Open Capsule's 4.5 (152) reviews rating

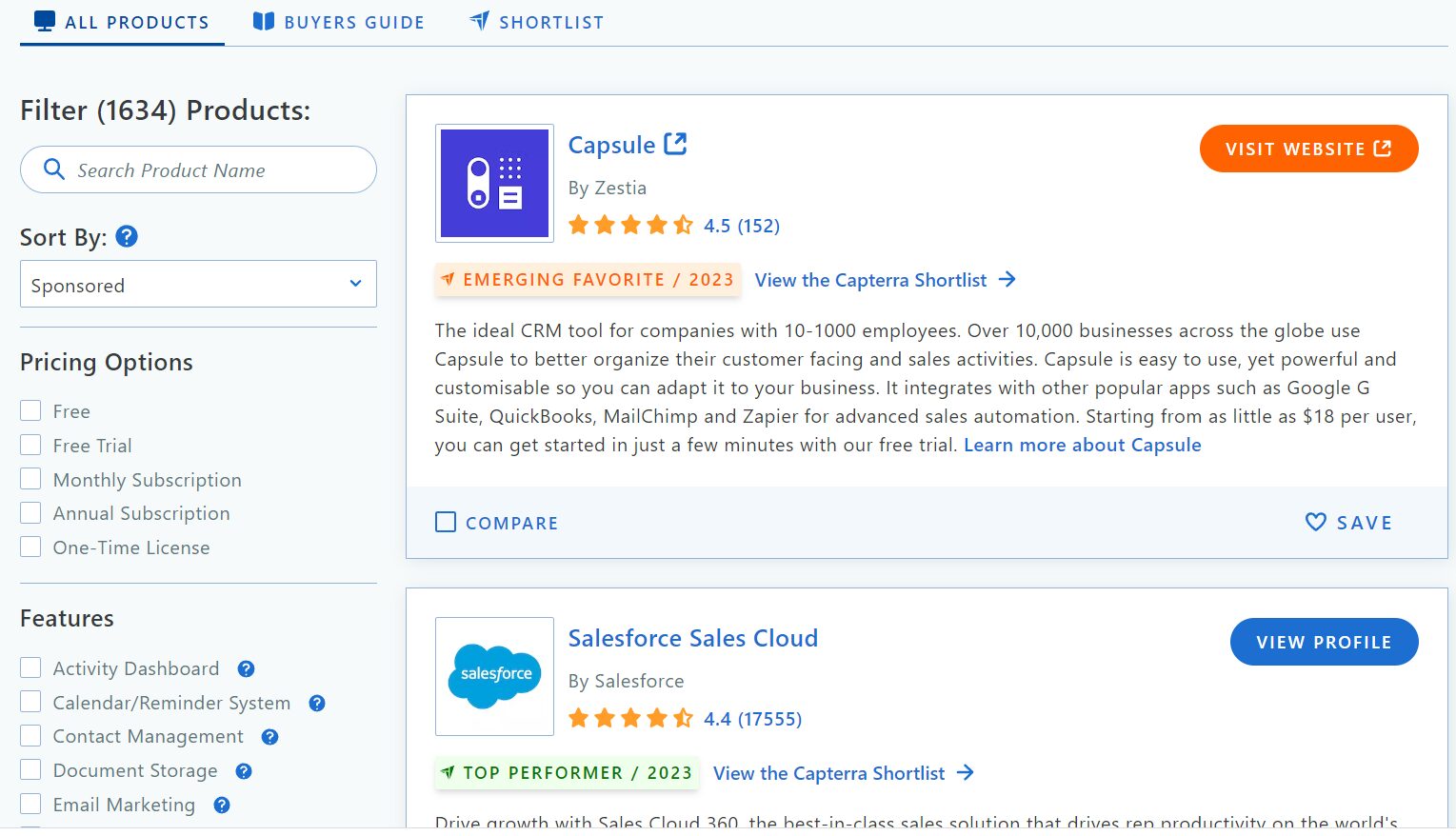coord(742,226)
